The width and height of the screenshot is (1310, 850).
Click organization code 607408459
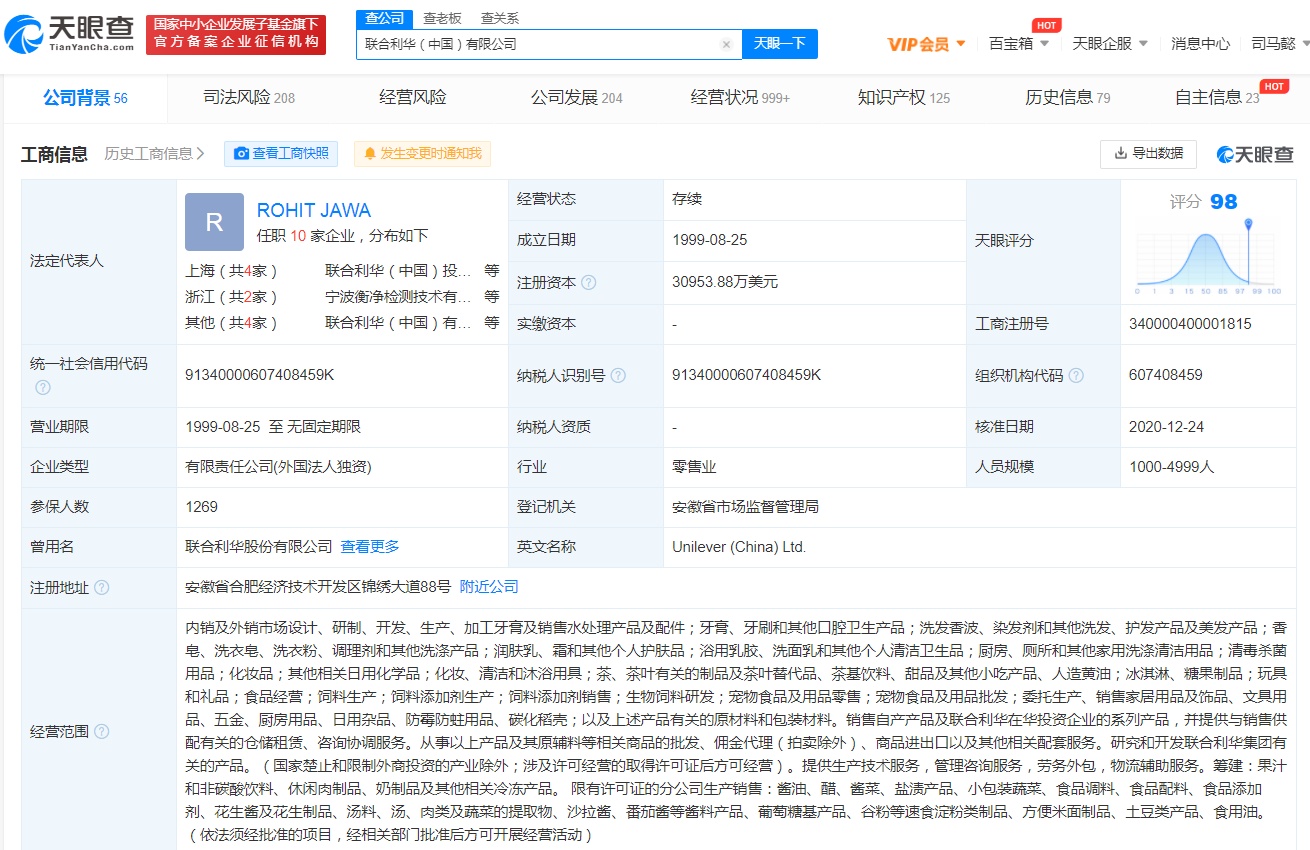tap(1166, 375)
